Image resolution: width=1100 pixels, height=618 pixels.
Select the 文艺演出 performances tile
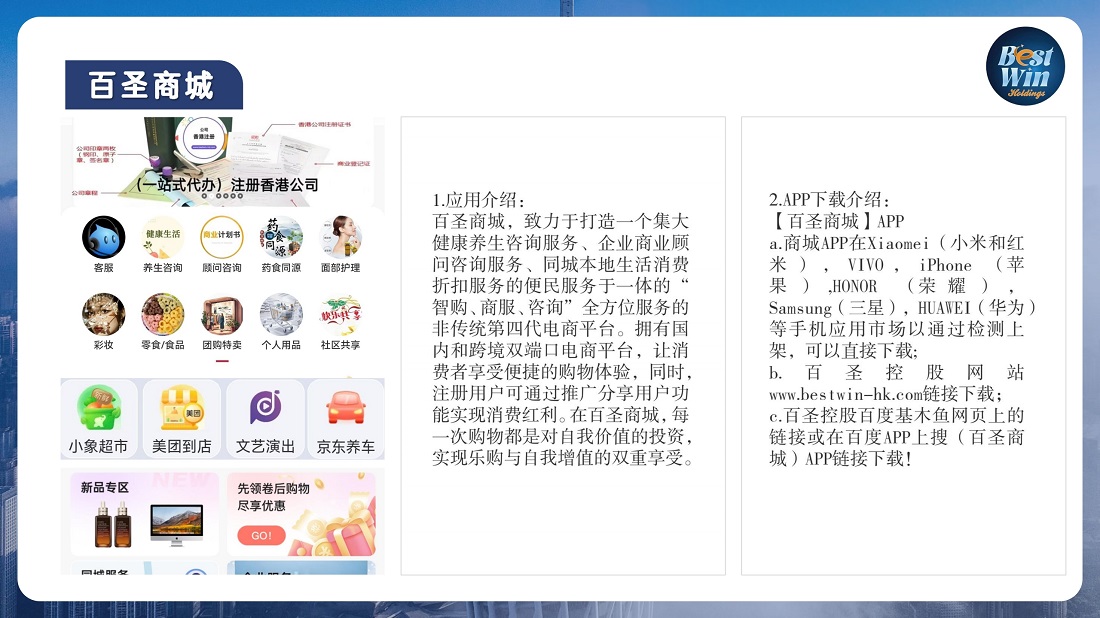pos(265,418)
